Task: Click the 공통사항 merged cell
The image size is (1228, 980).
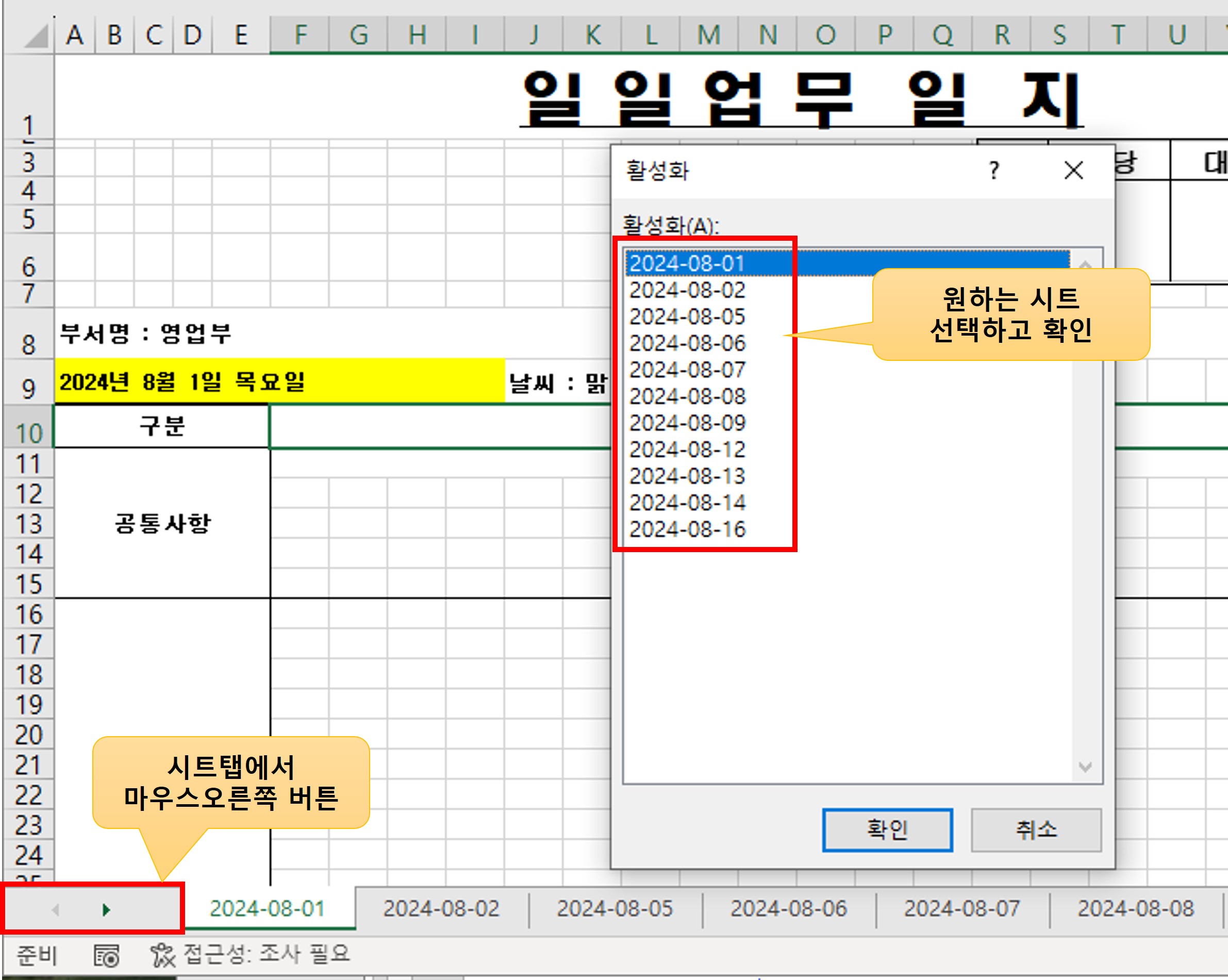Action: coord(162,523)
